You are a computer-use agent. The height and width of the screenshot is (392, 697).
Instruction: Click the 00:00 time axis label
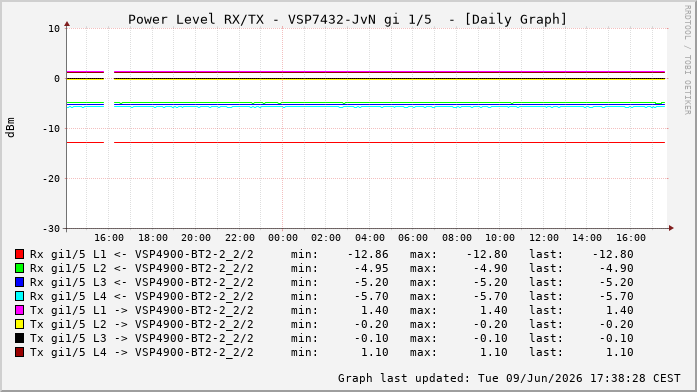283,238
